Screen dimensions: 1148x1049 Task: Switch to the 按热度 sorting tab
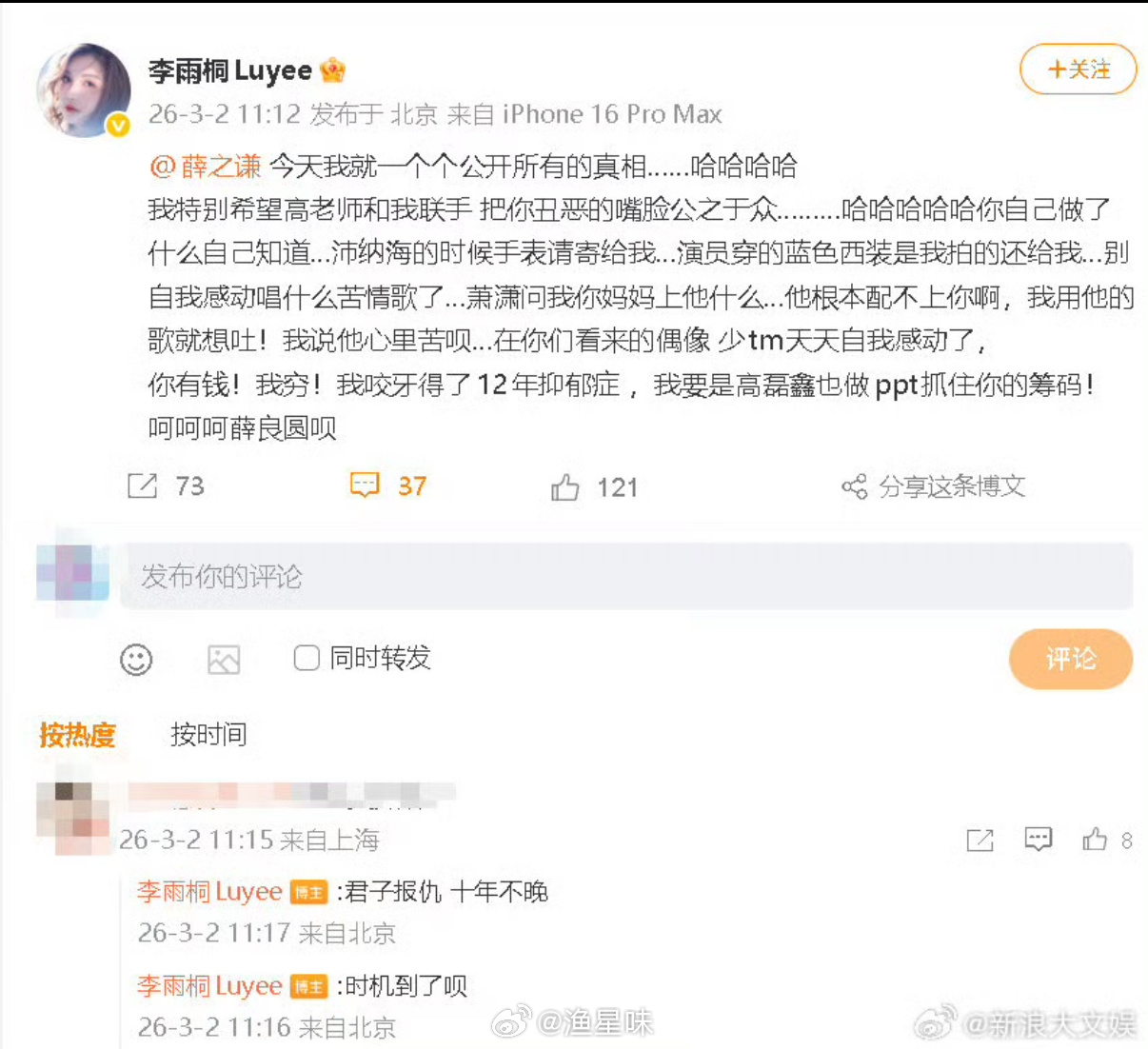77,735
